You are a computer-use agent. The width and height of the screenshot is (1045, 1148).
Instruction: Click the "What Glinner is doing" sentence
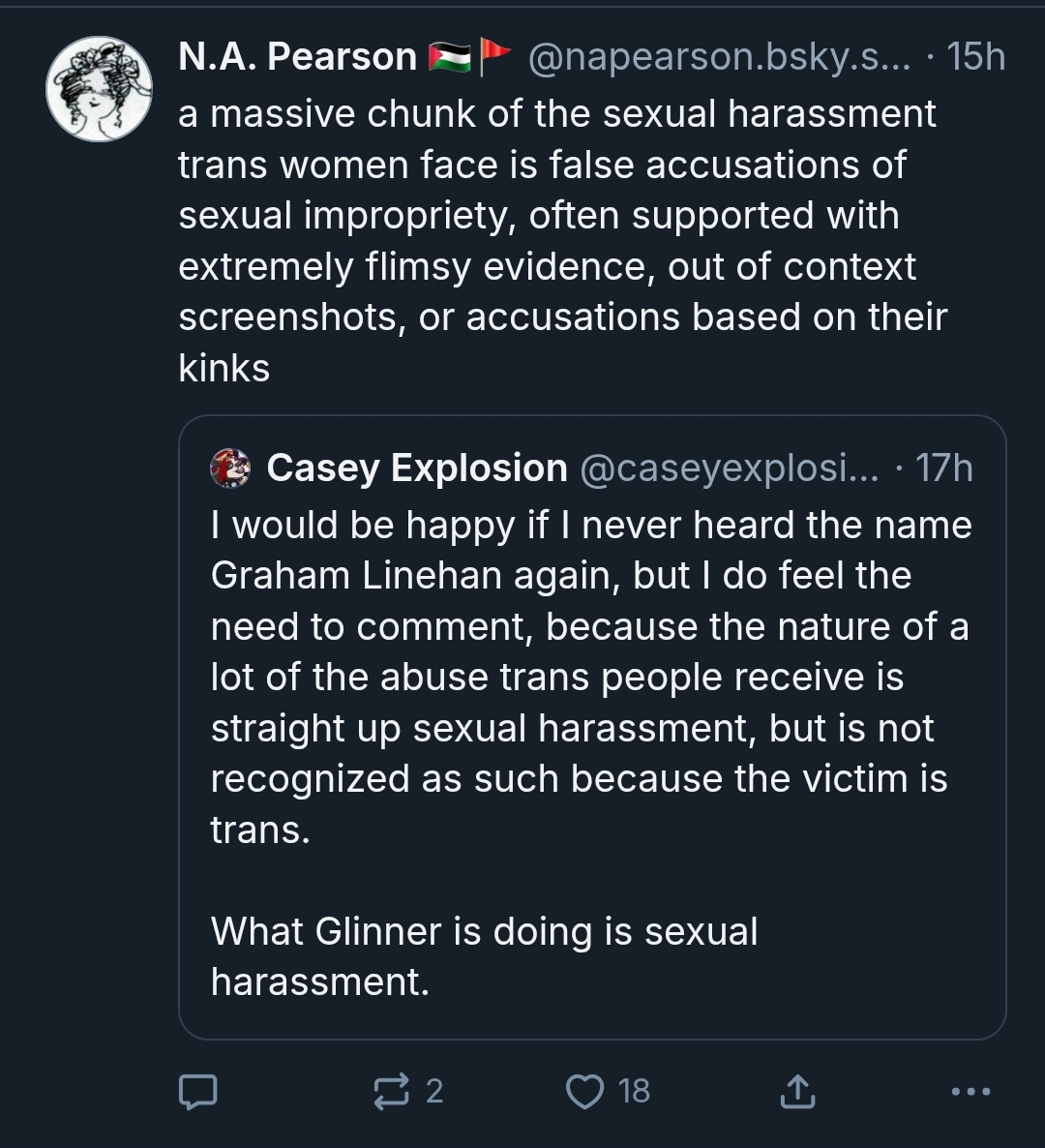click(484, 956)
